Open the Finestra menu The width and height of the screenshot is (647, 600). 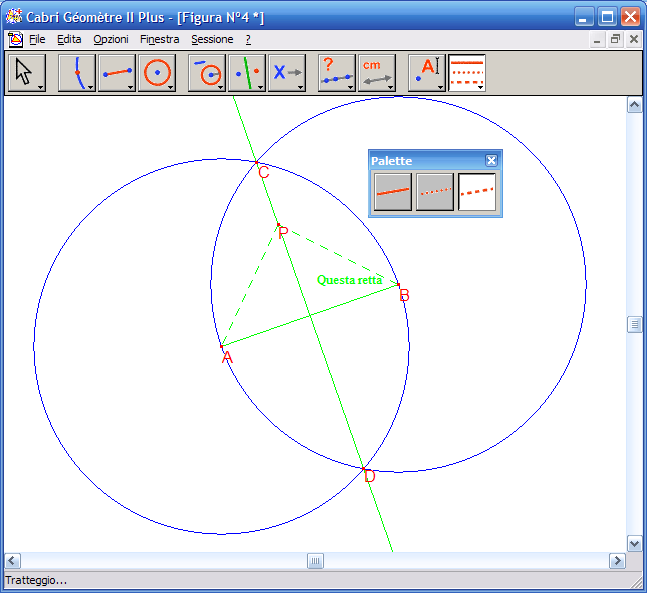159,40
